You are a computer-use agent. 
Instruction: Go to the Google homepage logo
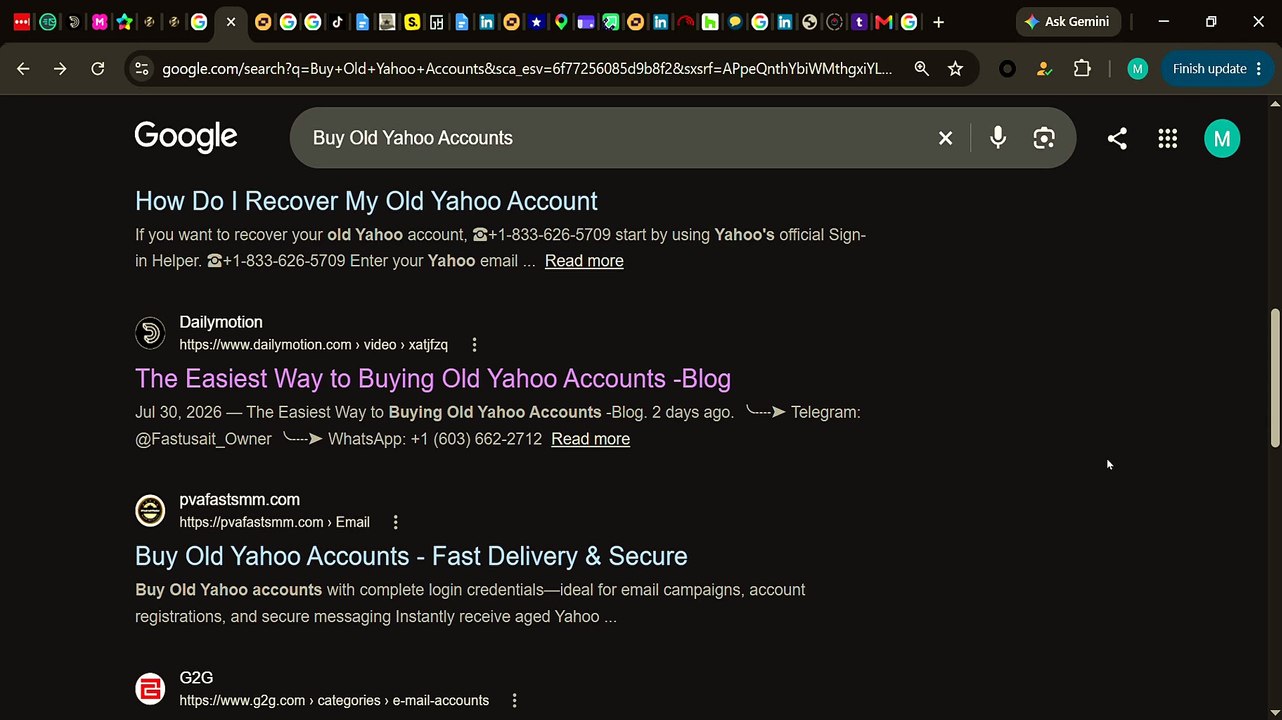tap(186, 137)
